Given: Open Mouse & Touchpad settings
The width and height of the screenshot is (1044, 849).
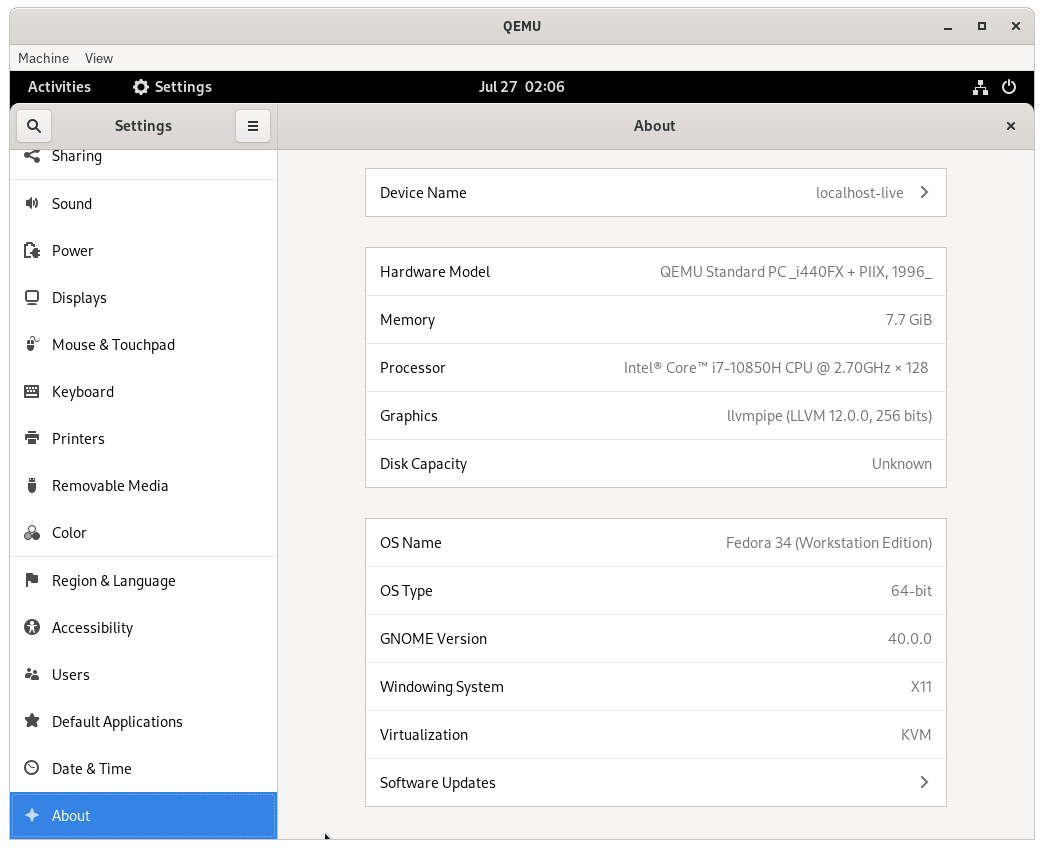Looking at the screenshot, I should [x=144, y=345].
